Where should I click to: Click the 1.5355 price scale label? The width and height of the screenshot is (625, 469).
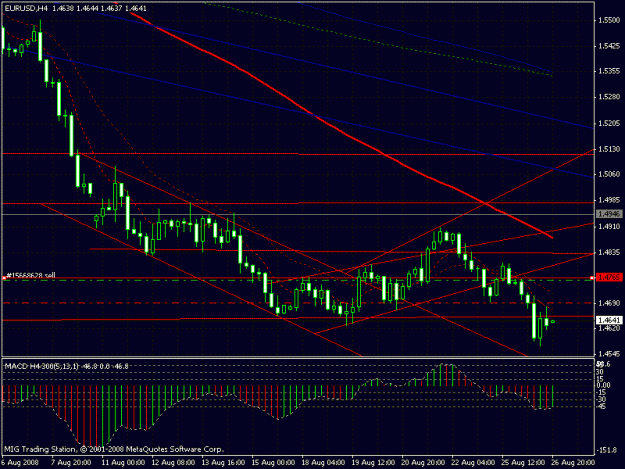pyautogui.click(x=609, y=71)
